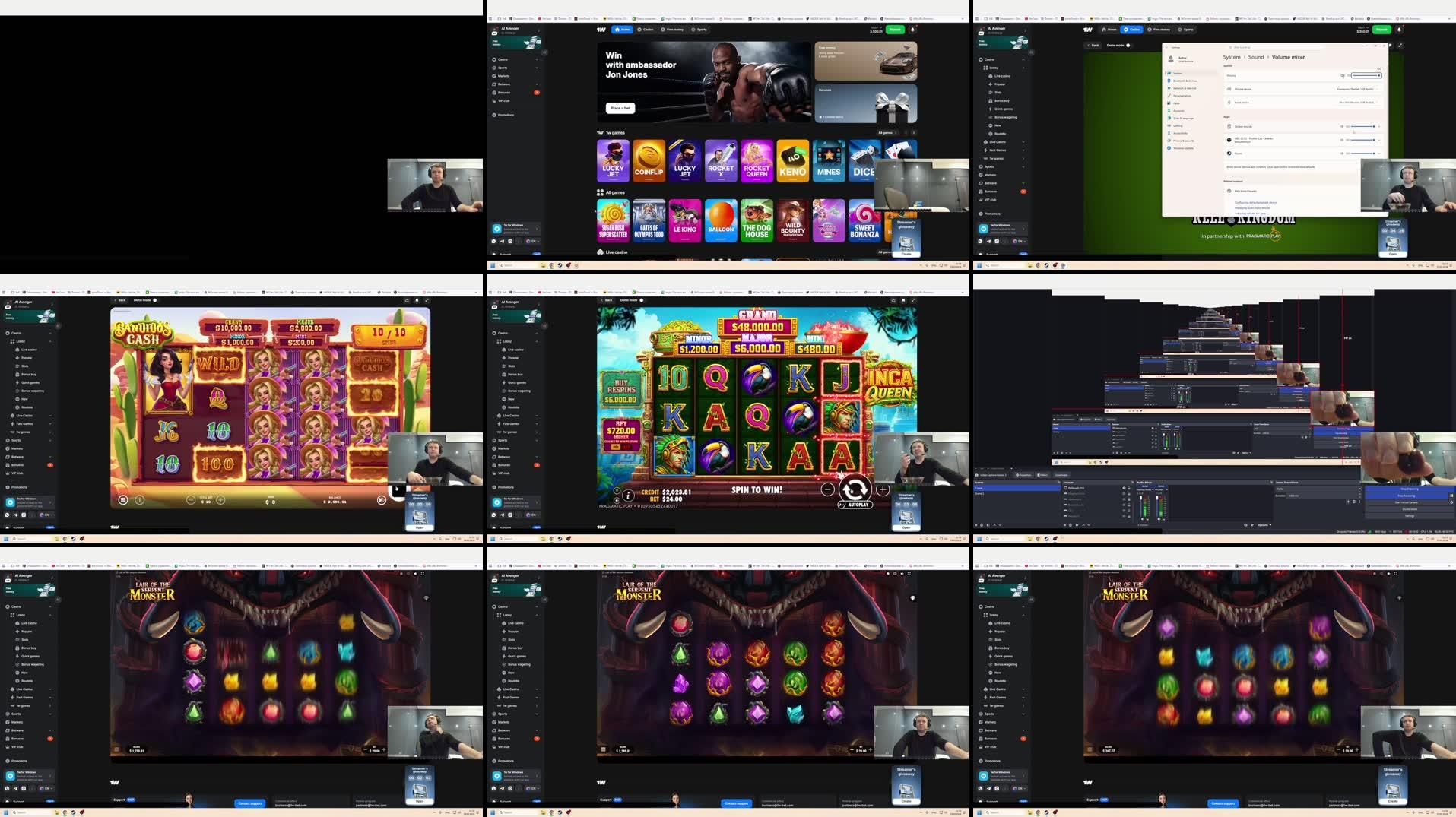The width and height of the screenshot is (1456, 817).
Task: Click notification bell on Jon Jones home frame
Action: click(912, 30)
